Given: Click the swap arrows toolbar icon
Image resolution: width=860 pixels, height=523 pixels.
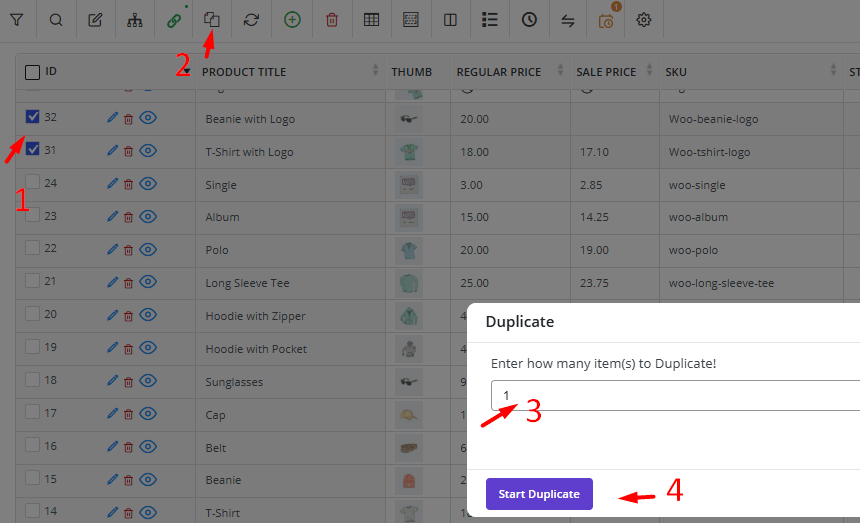Looking at the screenshot, I should point(568,21).
